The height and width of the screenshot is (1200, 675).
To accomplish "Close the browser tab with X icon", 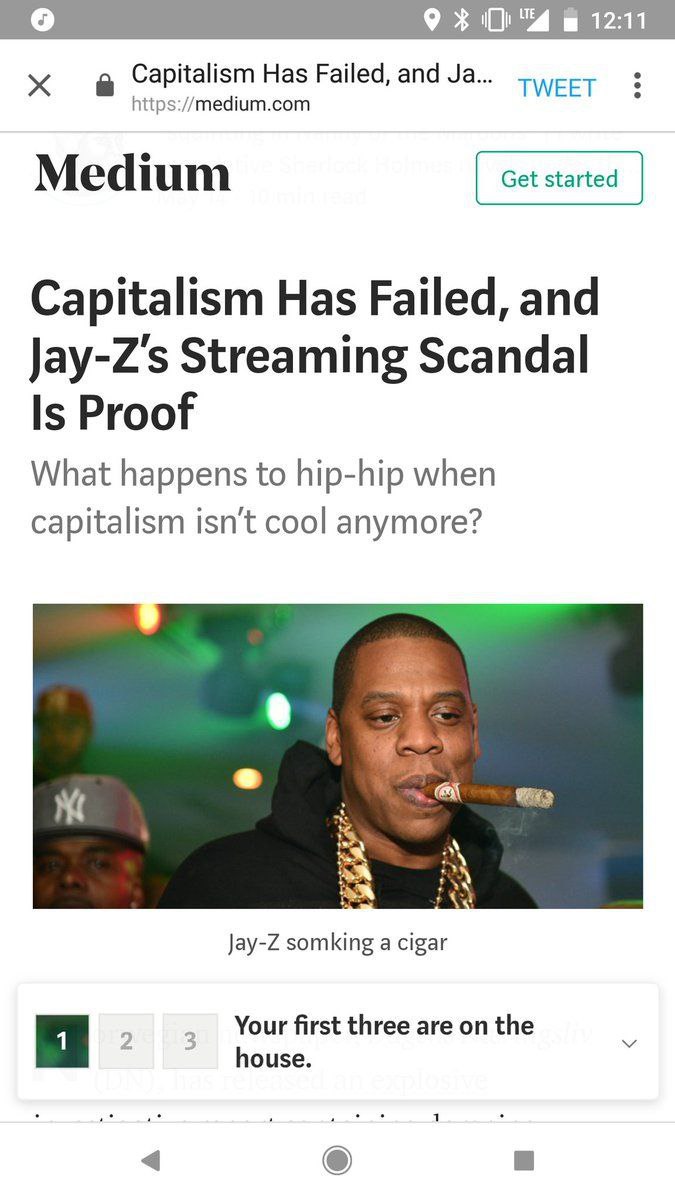I will (x=39, y=86).
